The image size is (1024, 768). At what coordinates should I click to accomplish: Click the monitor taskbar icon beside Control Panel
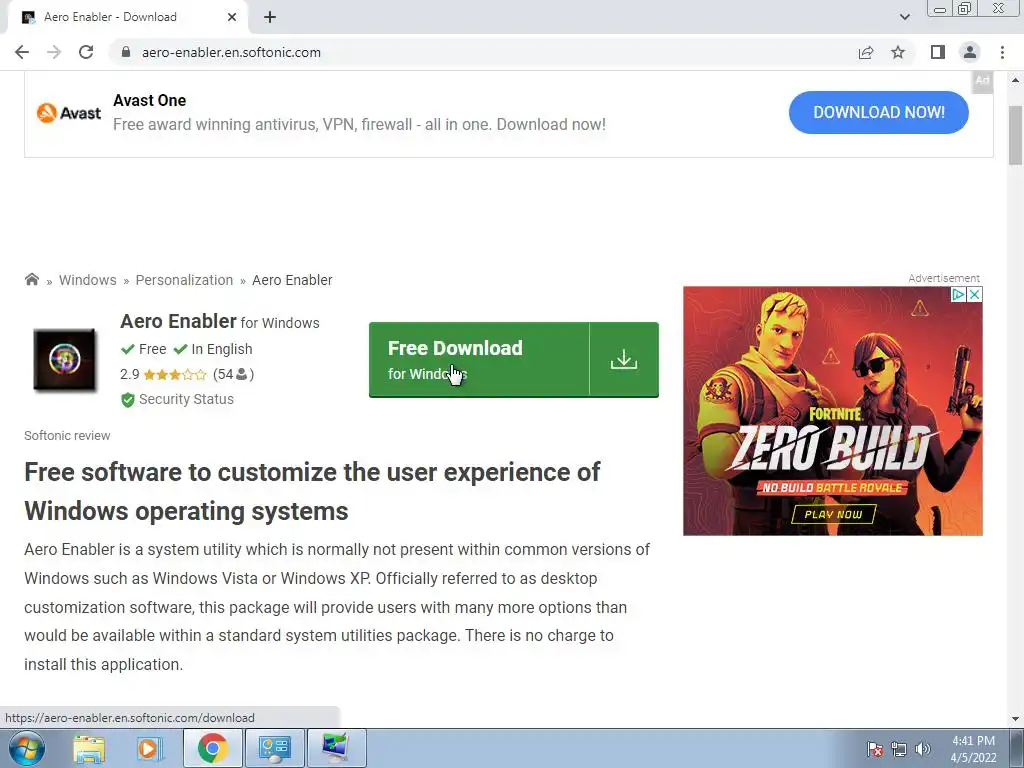click(336, 748)
